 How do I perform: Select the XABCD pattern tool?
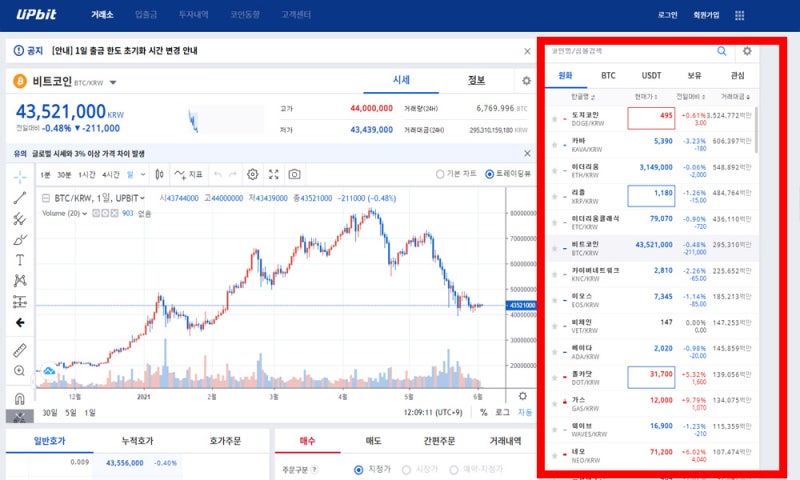click(20, 281)
